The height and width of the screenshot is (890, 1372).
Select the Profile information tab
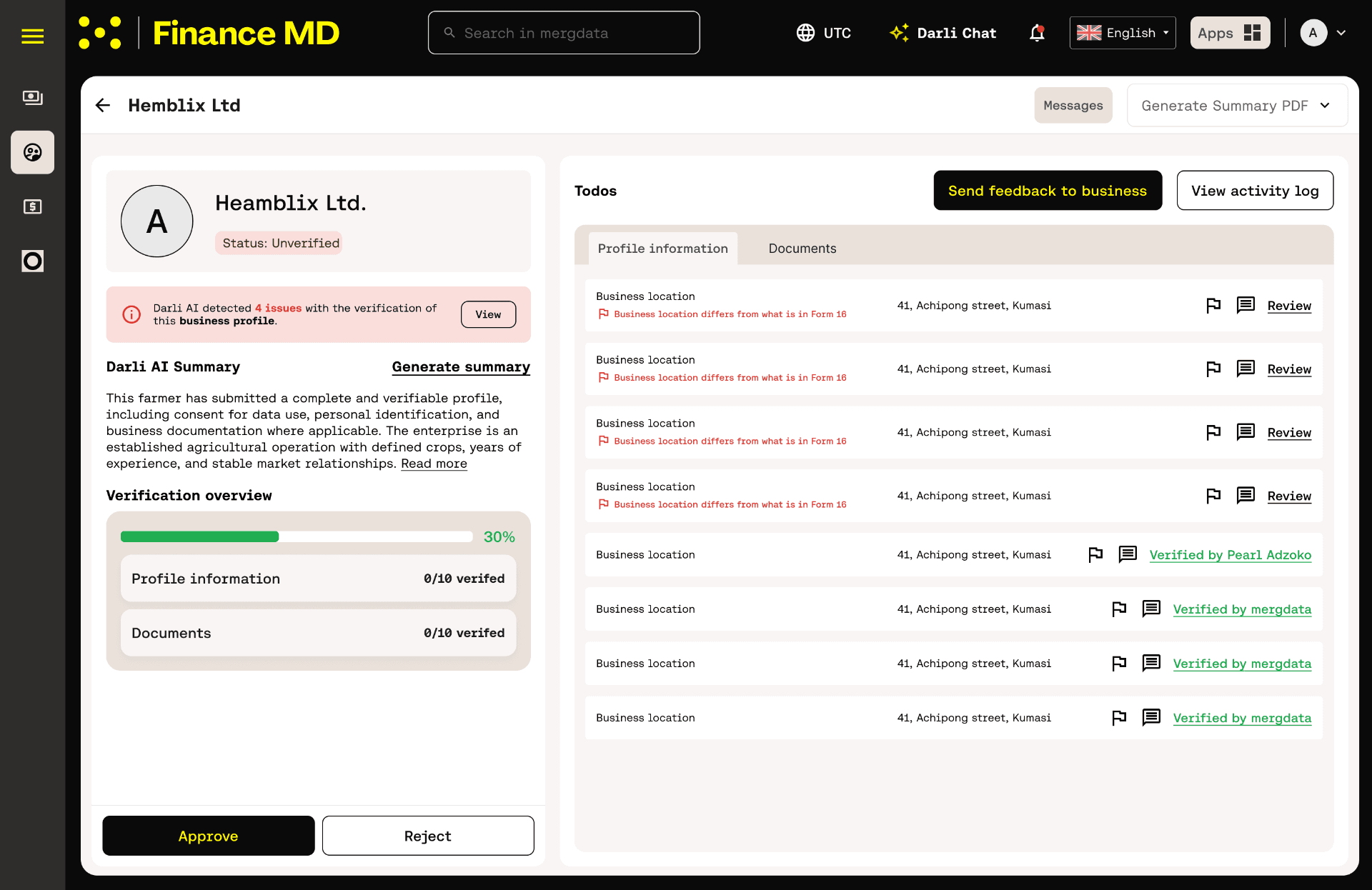coord(662,249)
